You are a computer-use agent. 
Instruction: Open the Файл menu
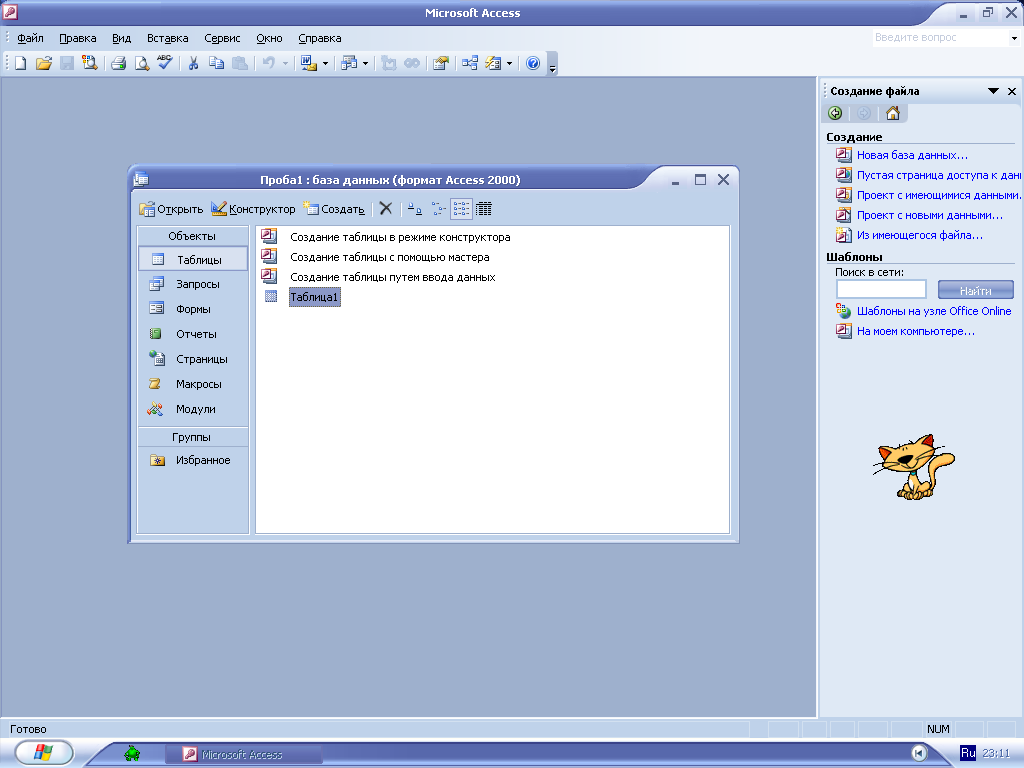[30, 38]
